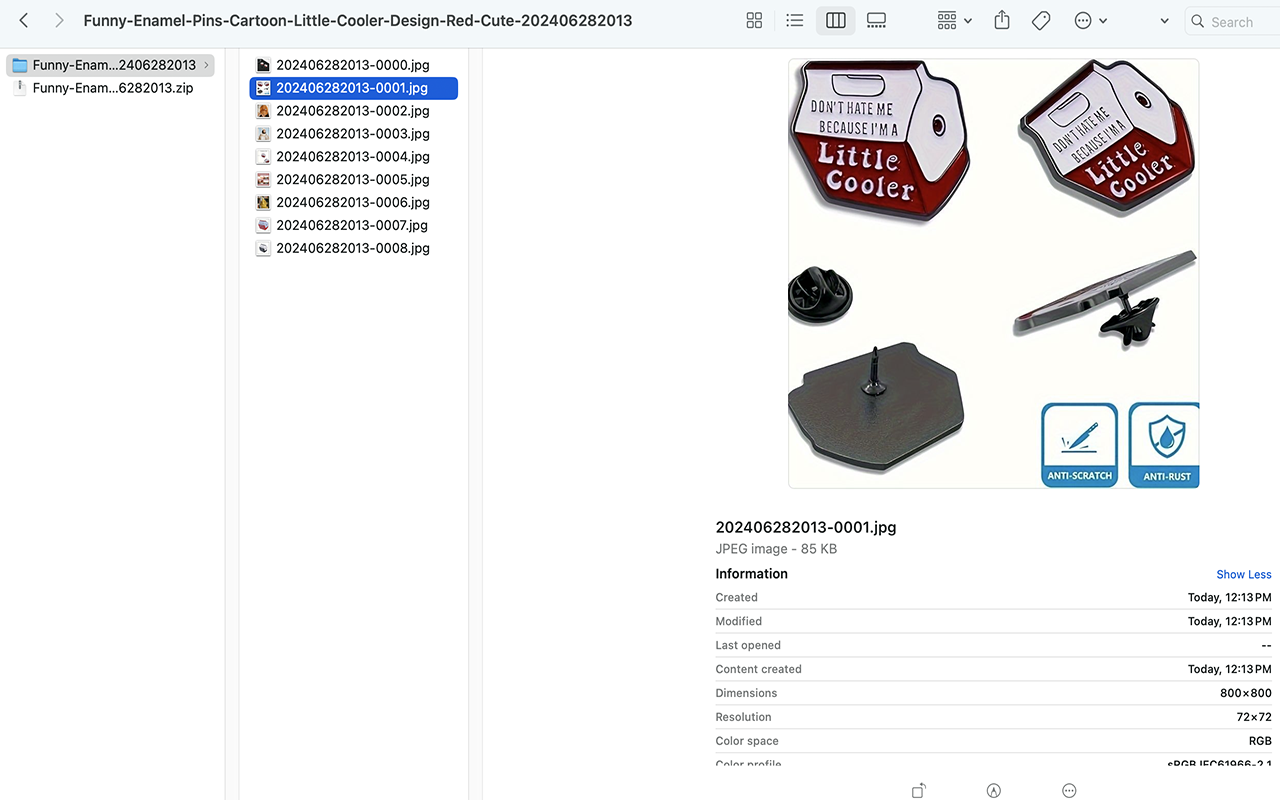This screenshot has height=800, width=1280.
Task: Select the currently active column view toggle
Action: pyautogui.click(x=835, y=20)
